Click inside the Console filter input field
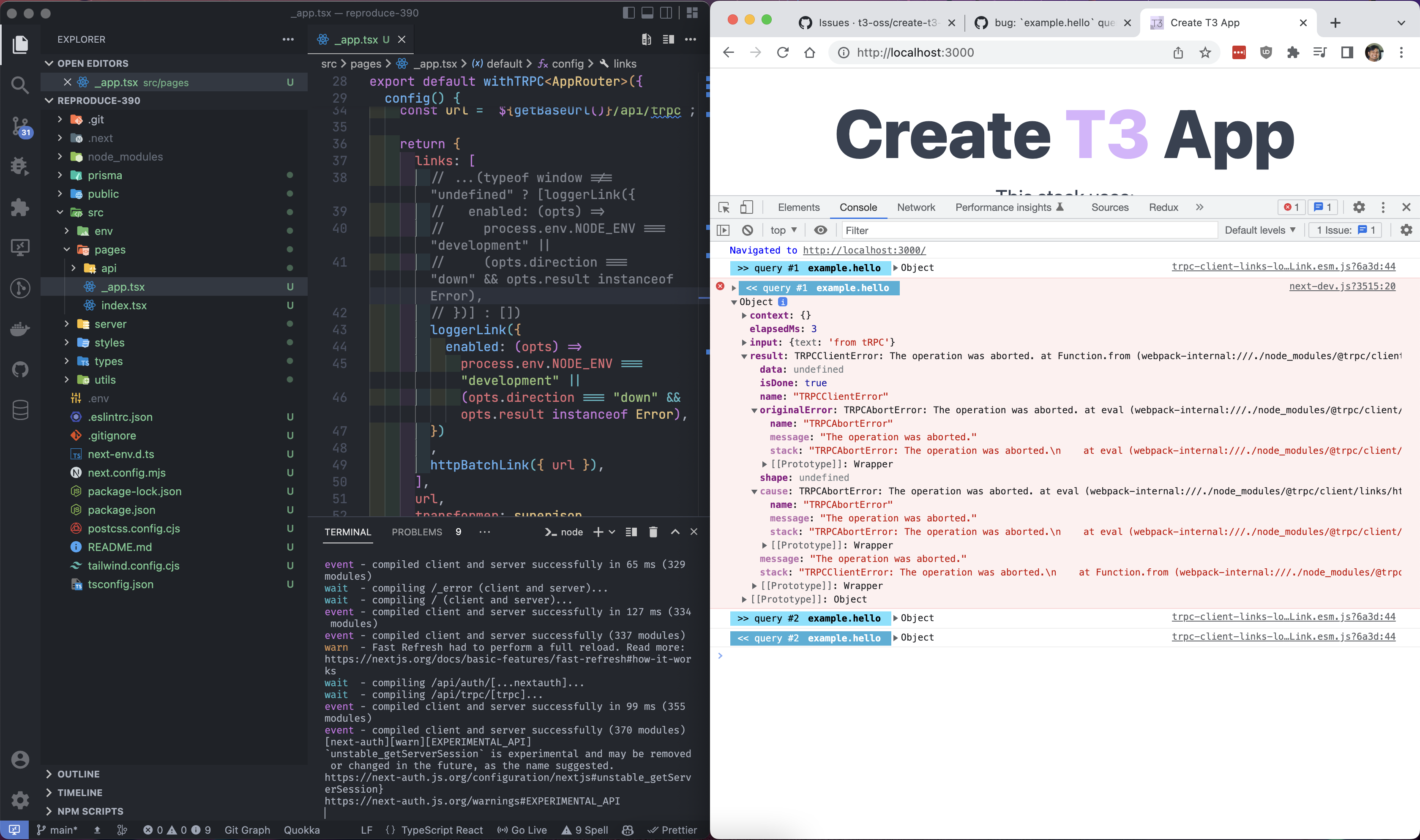This screenshot has width=1420, height=840. [1019, 230]
